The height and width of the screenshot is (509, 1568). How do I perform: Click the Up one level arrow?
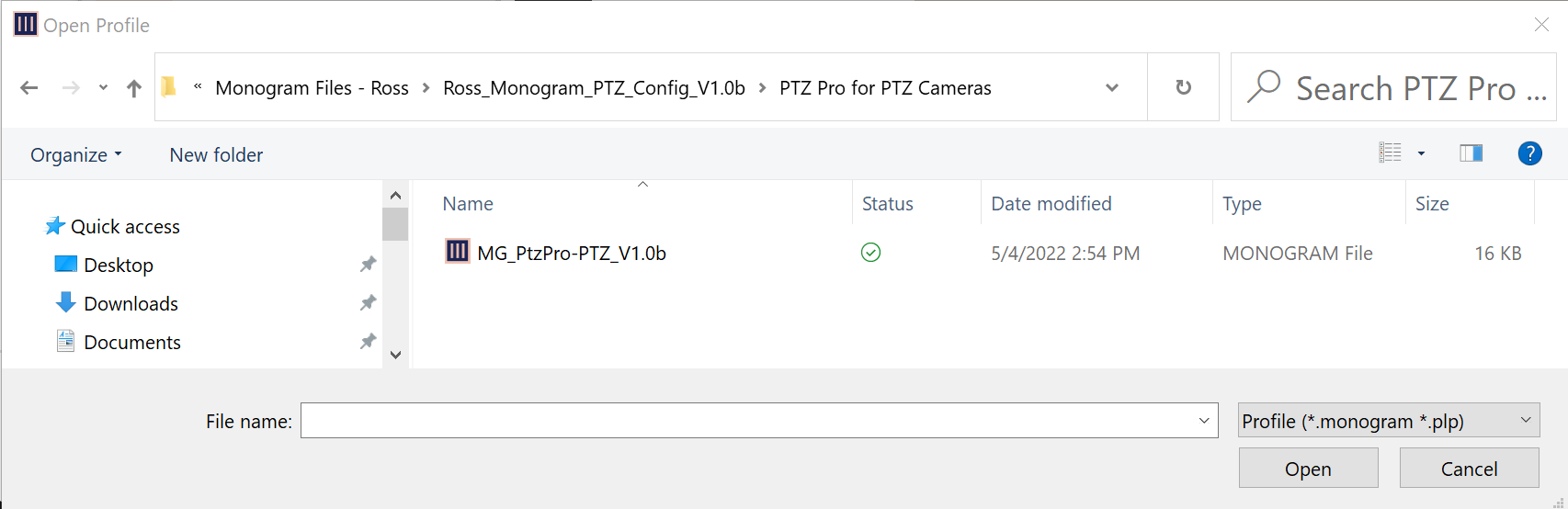(134, 88)
